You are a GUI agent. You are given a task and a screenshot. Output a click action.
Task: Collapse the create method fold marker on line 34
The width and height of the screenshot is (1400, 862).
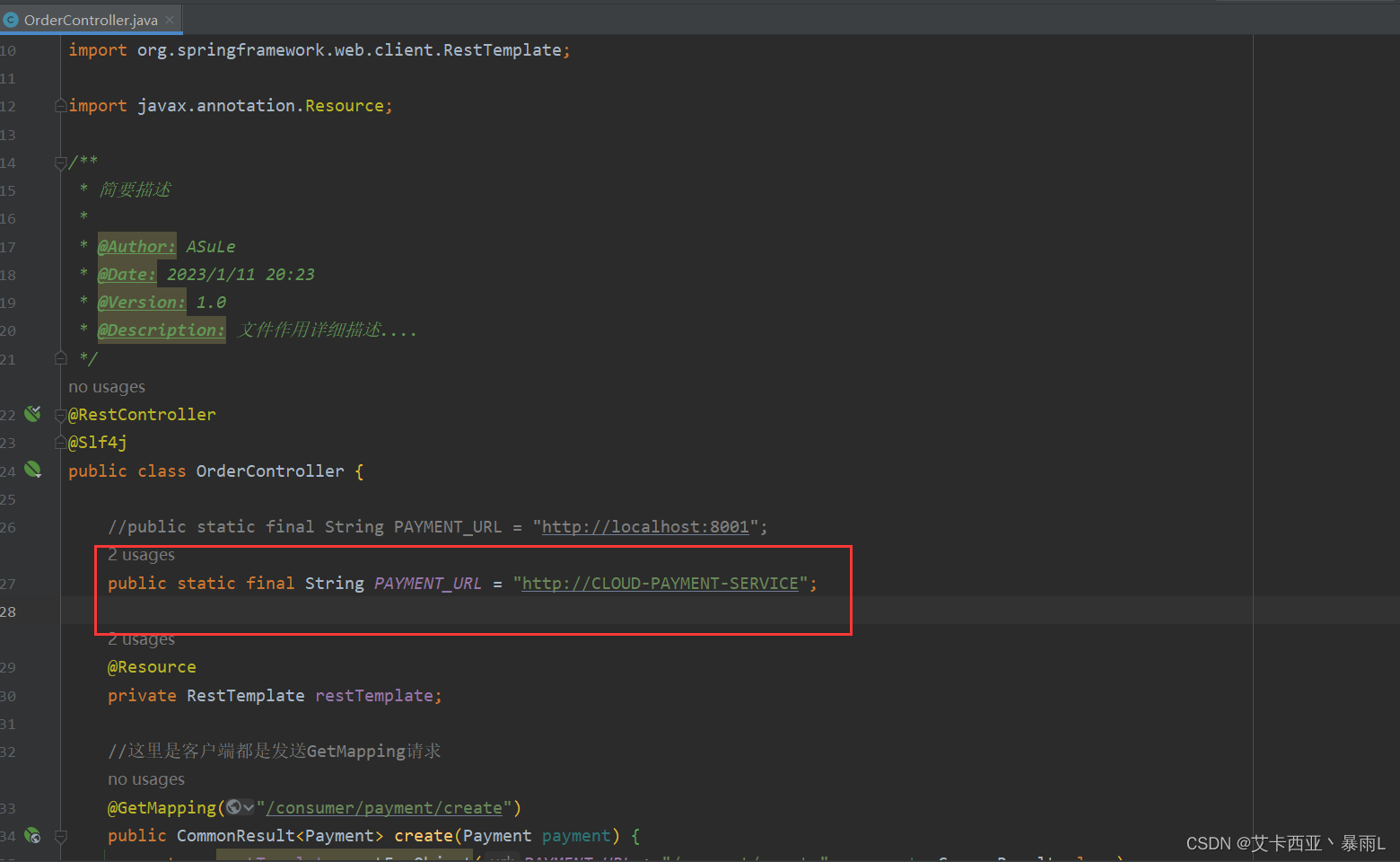point(61,836)
